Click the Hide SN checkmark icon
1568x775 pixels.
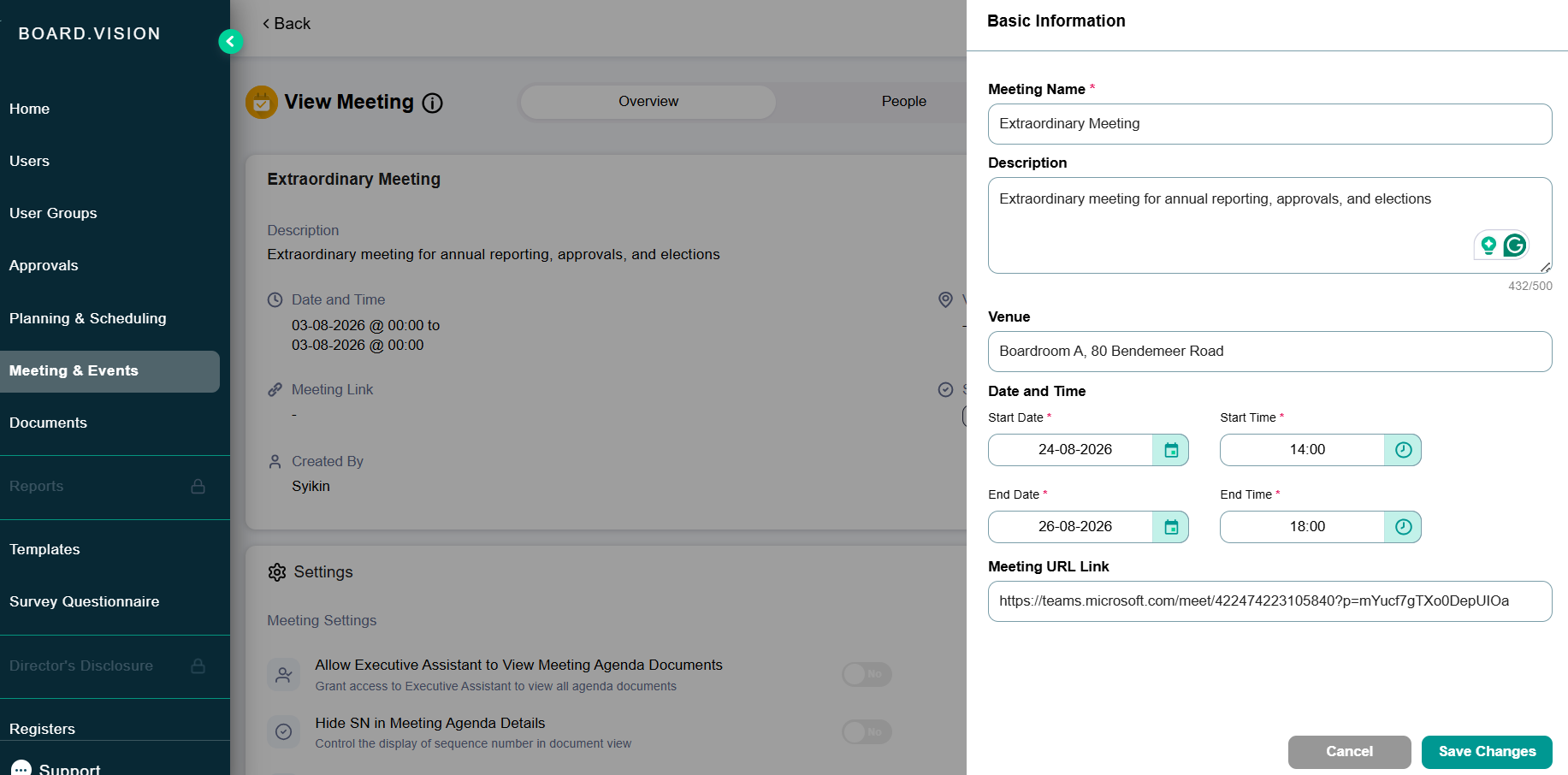click(x=283, y=732)
